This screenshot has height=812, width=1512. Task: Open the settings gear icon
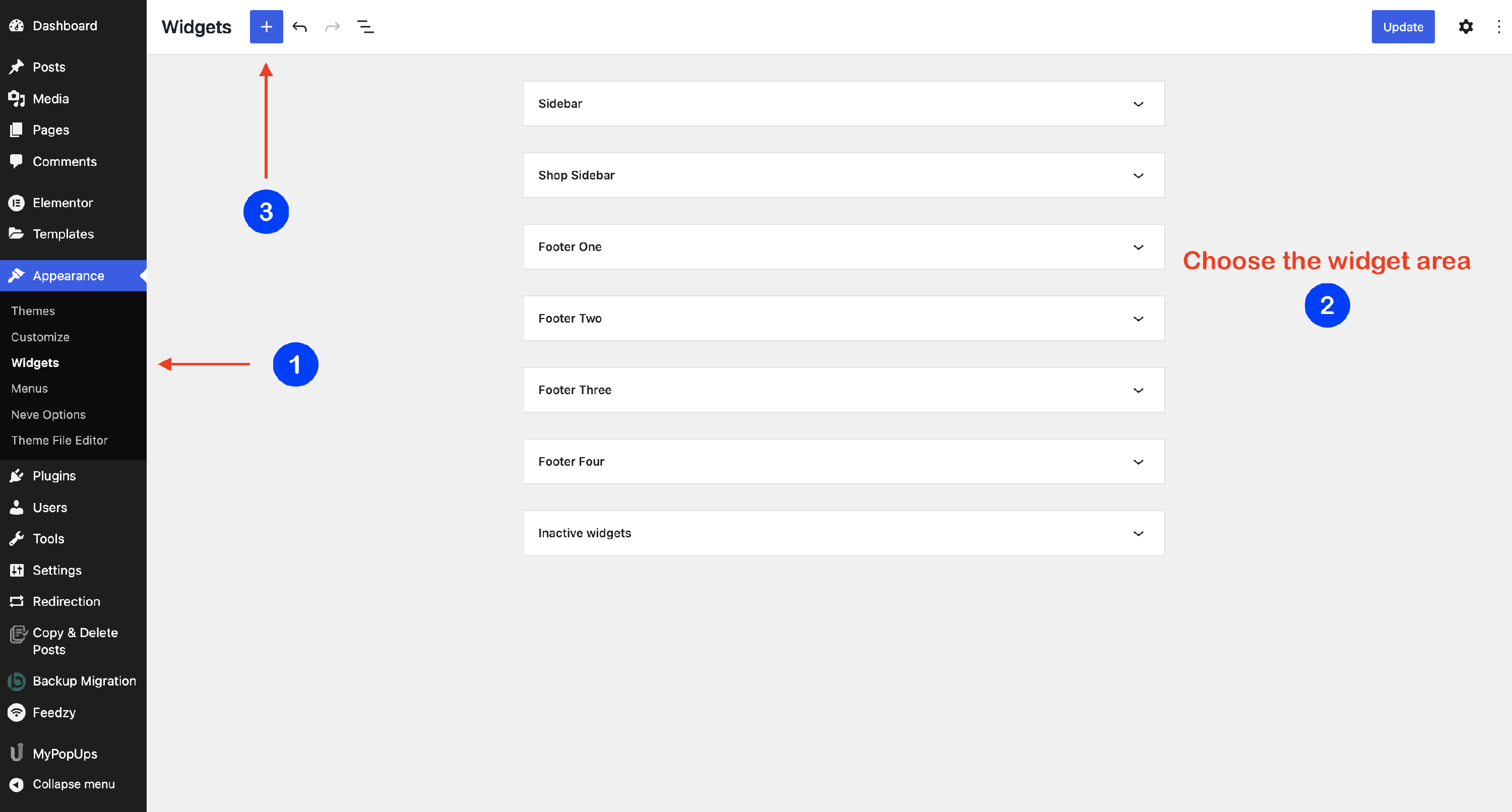tap(1466, 26)
